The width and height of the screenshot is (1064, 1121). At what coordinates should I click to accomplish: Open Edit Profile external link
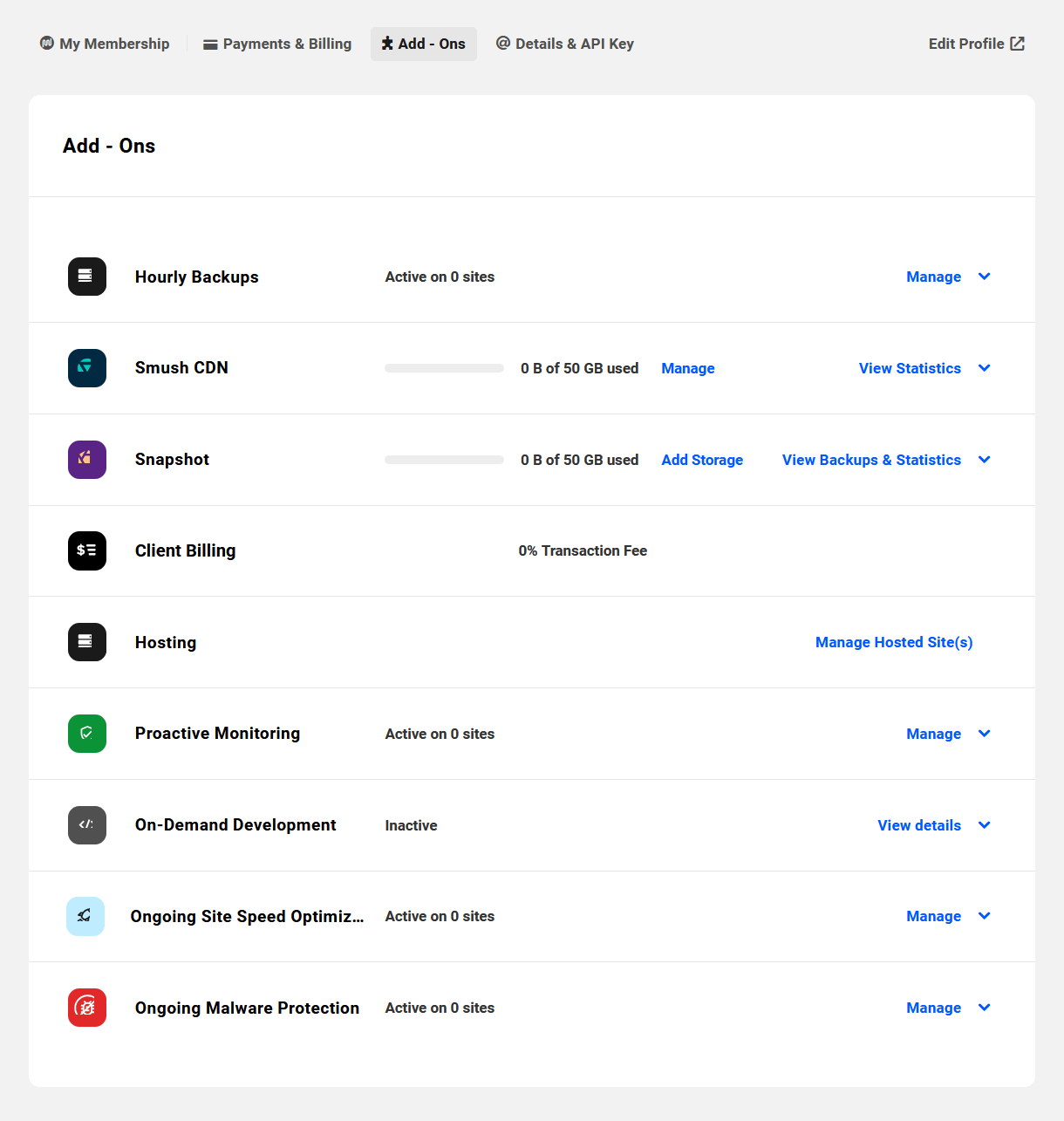977,44
